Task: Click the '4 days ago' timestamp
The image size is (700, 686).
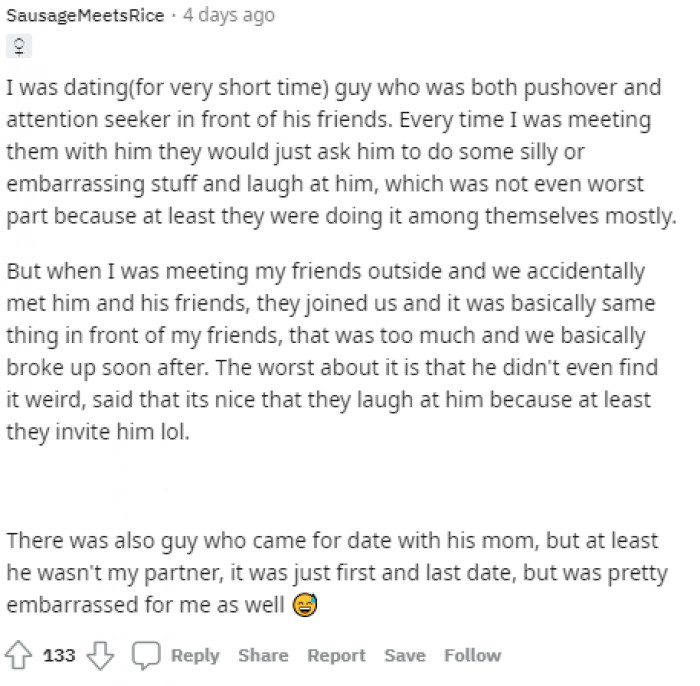Action: point(226,16)
